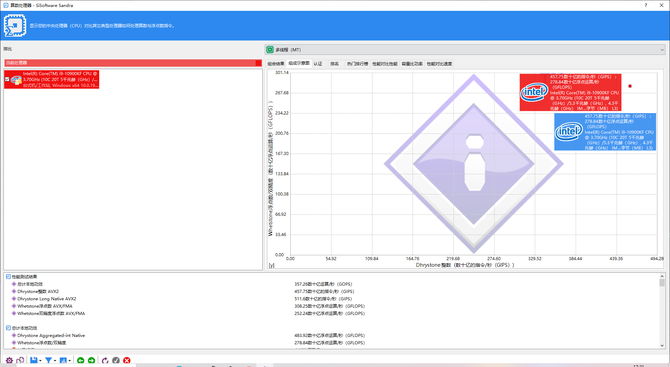The height and width of the screenshot is (367, 670).
Task: Switch to the 认证 tab
Action: [318, 64]
